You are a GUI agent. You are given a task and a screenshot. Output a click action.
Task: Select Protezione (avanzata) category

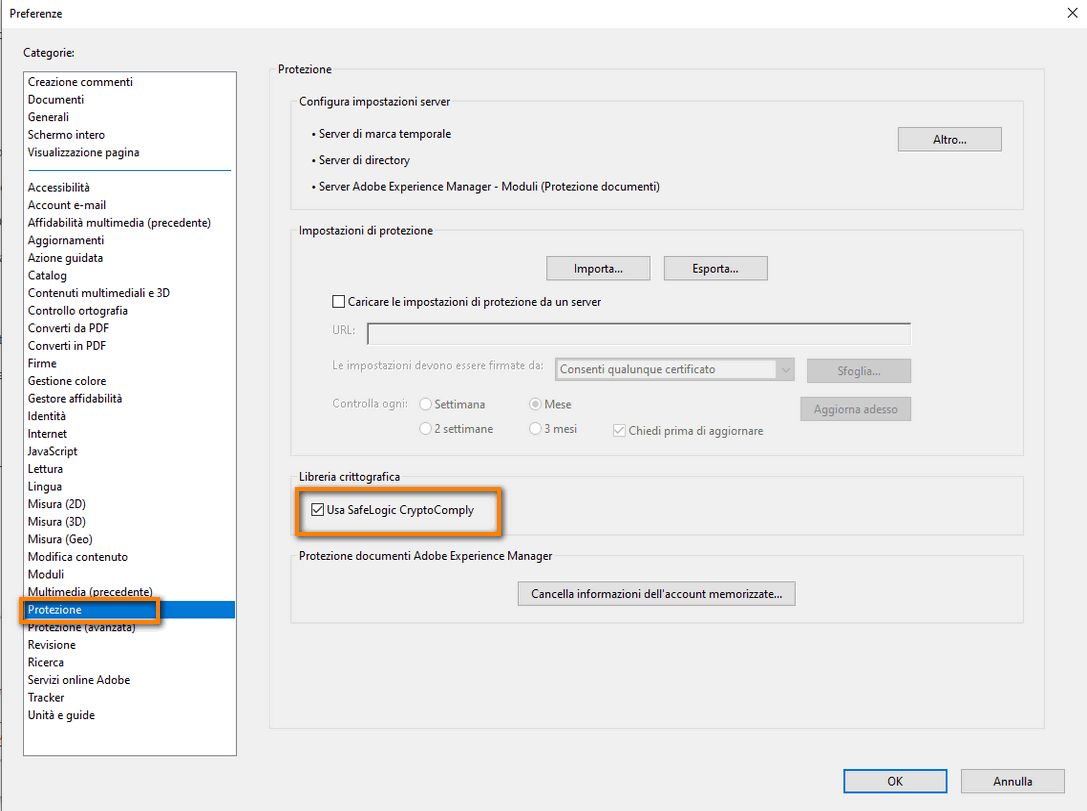(x=81, y=627)
